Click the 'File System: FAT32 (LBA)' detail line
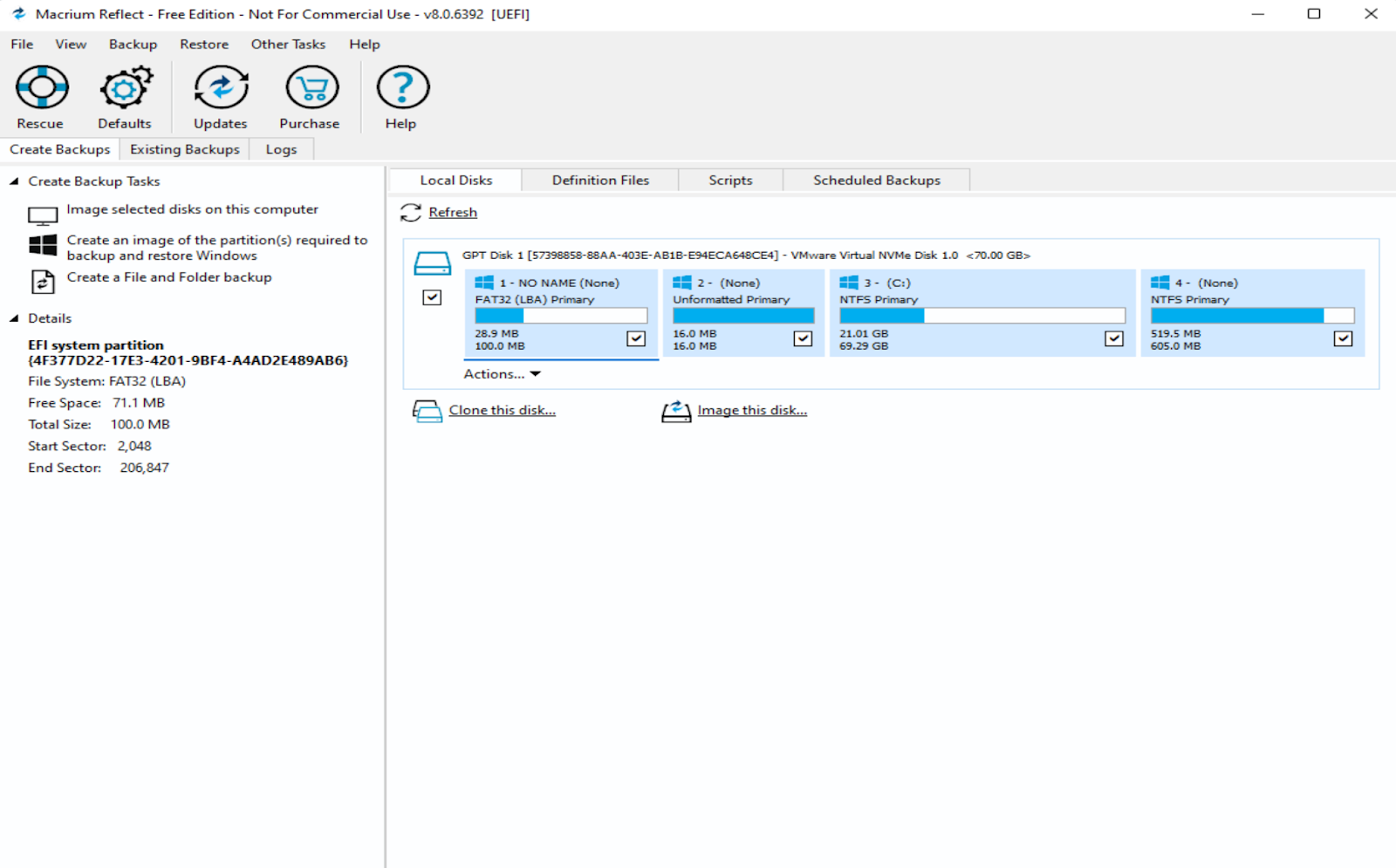This screenshot has width=1396, height=868. point(106,381)
